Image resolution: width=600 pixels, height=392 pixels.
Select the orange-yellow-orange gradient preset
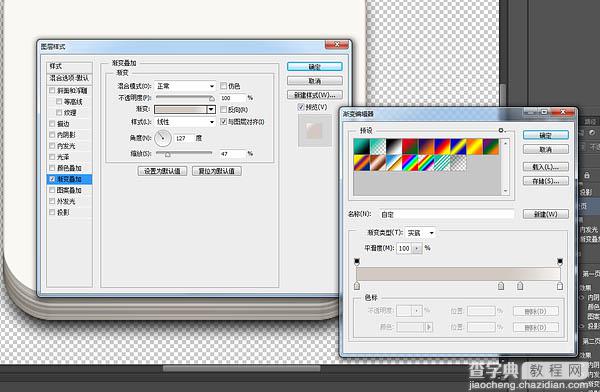[474, 147]
